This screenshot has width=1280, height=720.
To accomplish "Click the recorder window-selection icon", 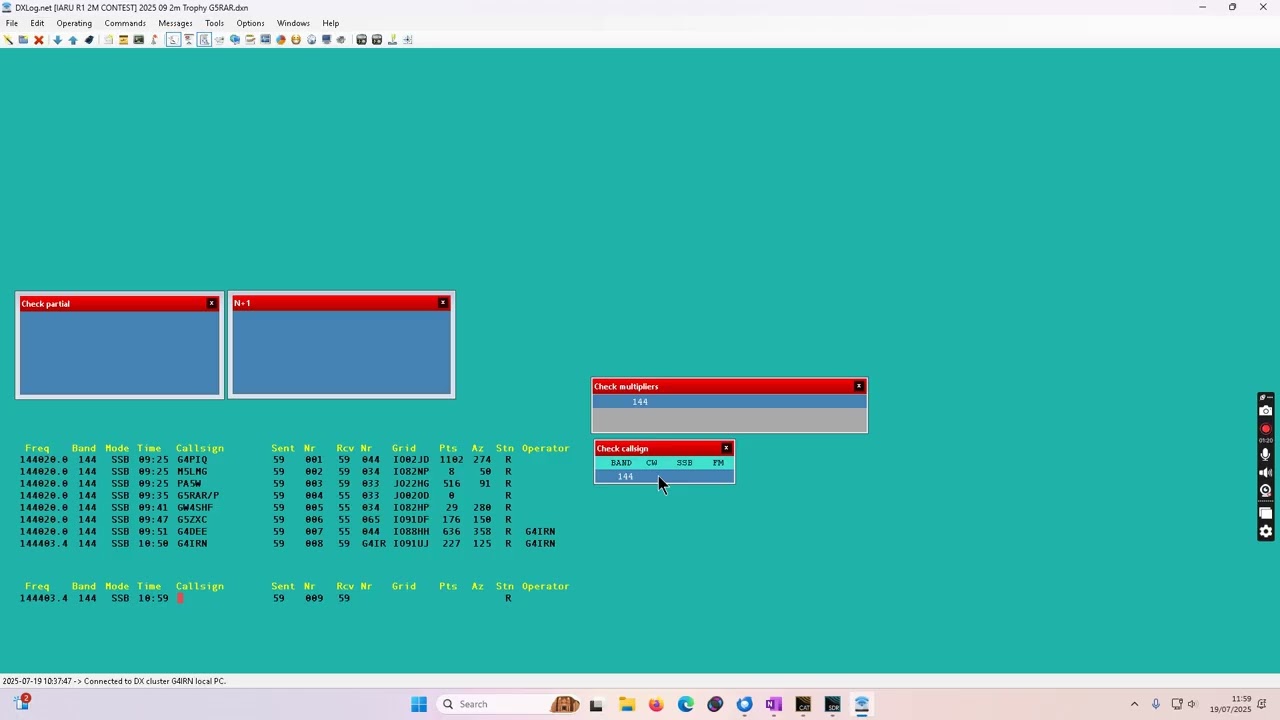I will click(x=1266, y=513).
